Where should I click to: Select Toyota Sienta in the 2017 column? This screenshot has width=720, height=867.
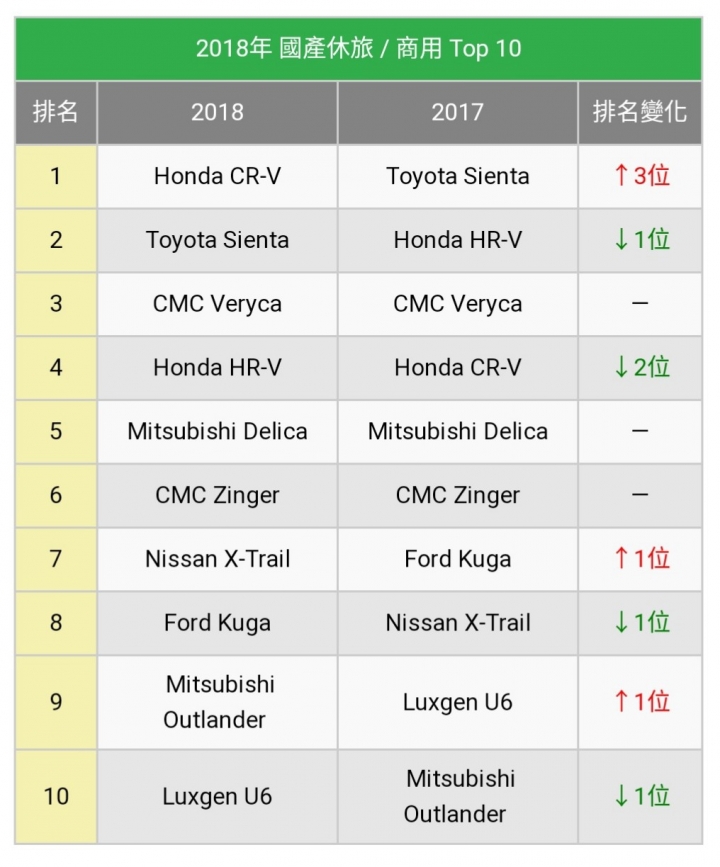point(457,176)
